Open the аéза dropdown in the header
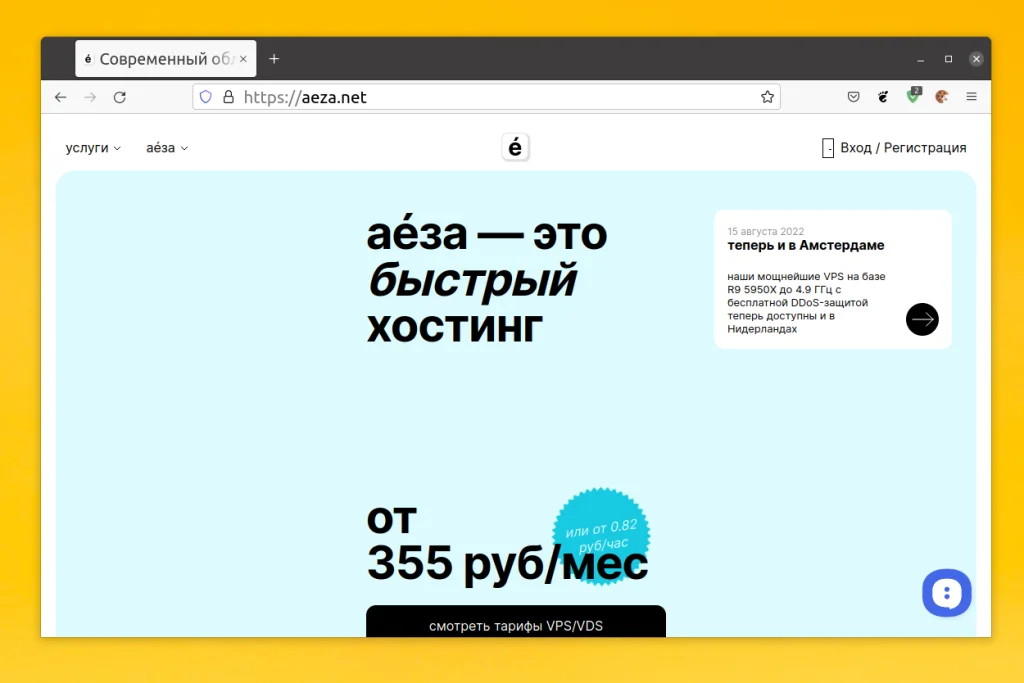The width and height of the screenshot is (1024, 683). 166,147
